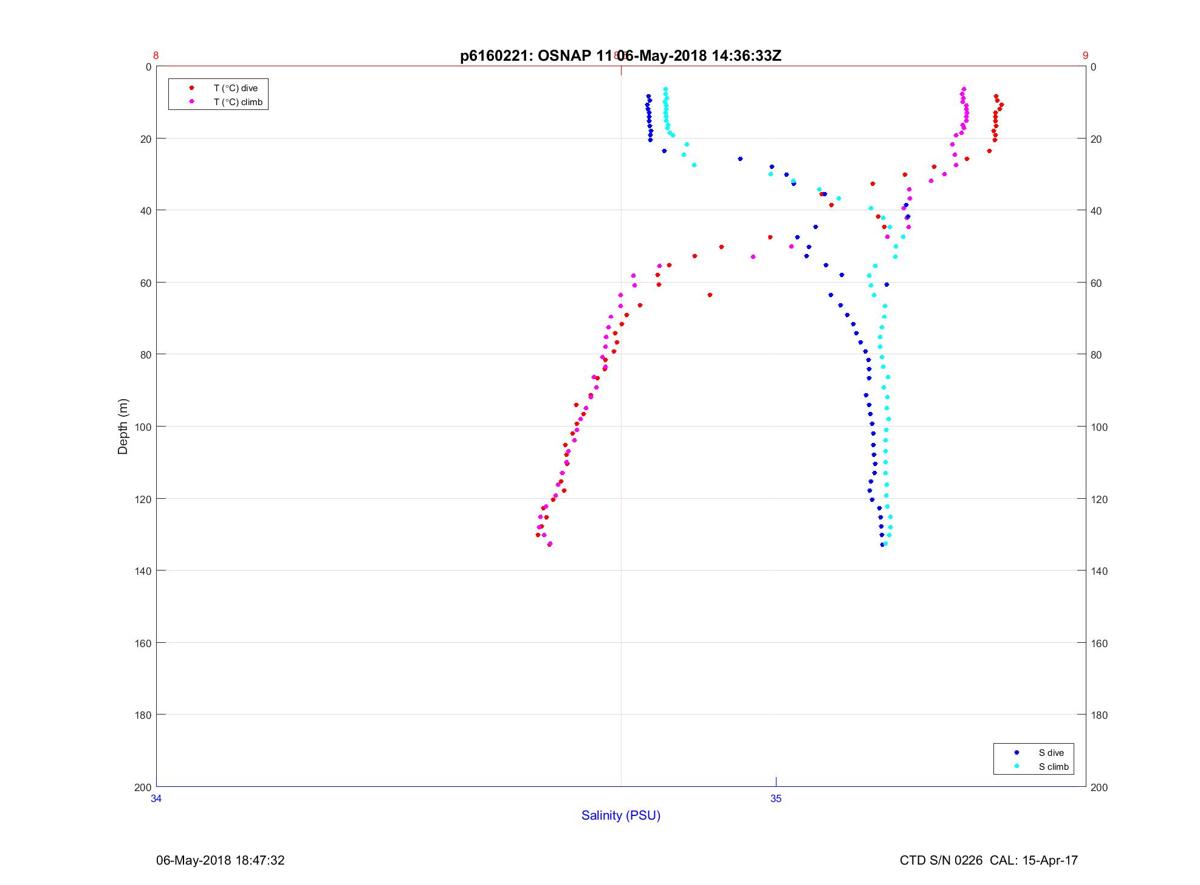Click left-axis depth tick label 60
Screen dimensions: 1200x885
click(146, 283)
